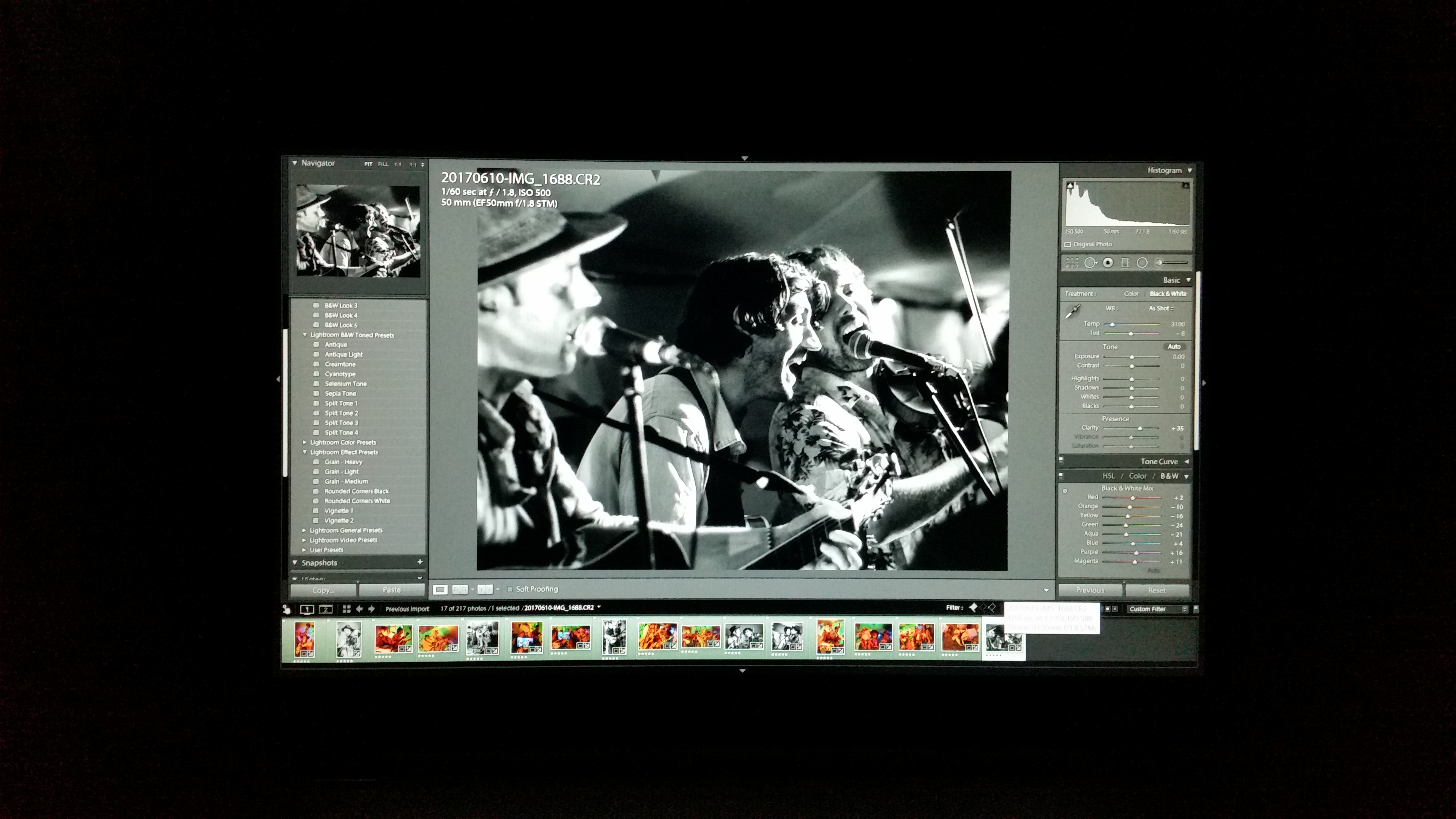Select Before/After left-right view icon
The height and width of the screenshot is (819, 1456).
pos(460,590)
